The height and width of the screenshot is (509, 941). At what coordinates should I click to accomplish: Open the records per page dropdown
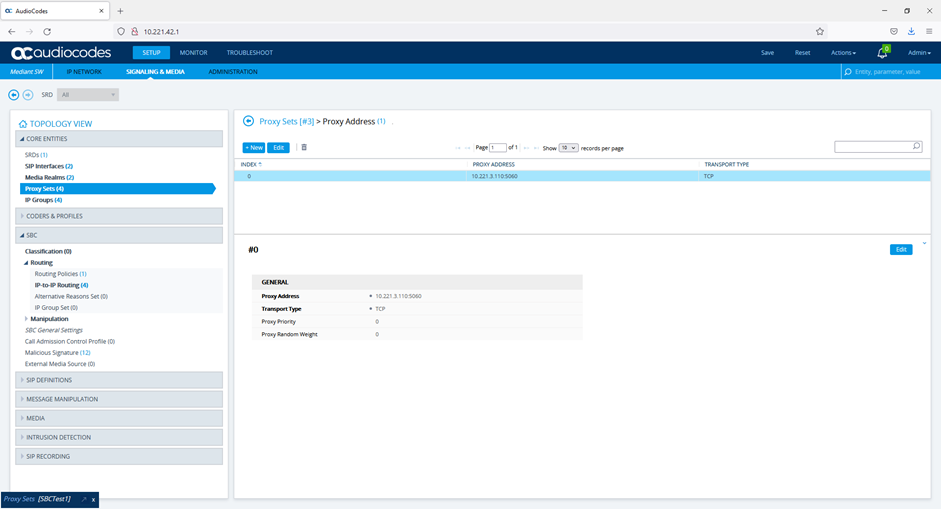pyautogui.click(x=568, y=148)
